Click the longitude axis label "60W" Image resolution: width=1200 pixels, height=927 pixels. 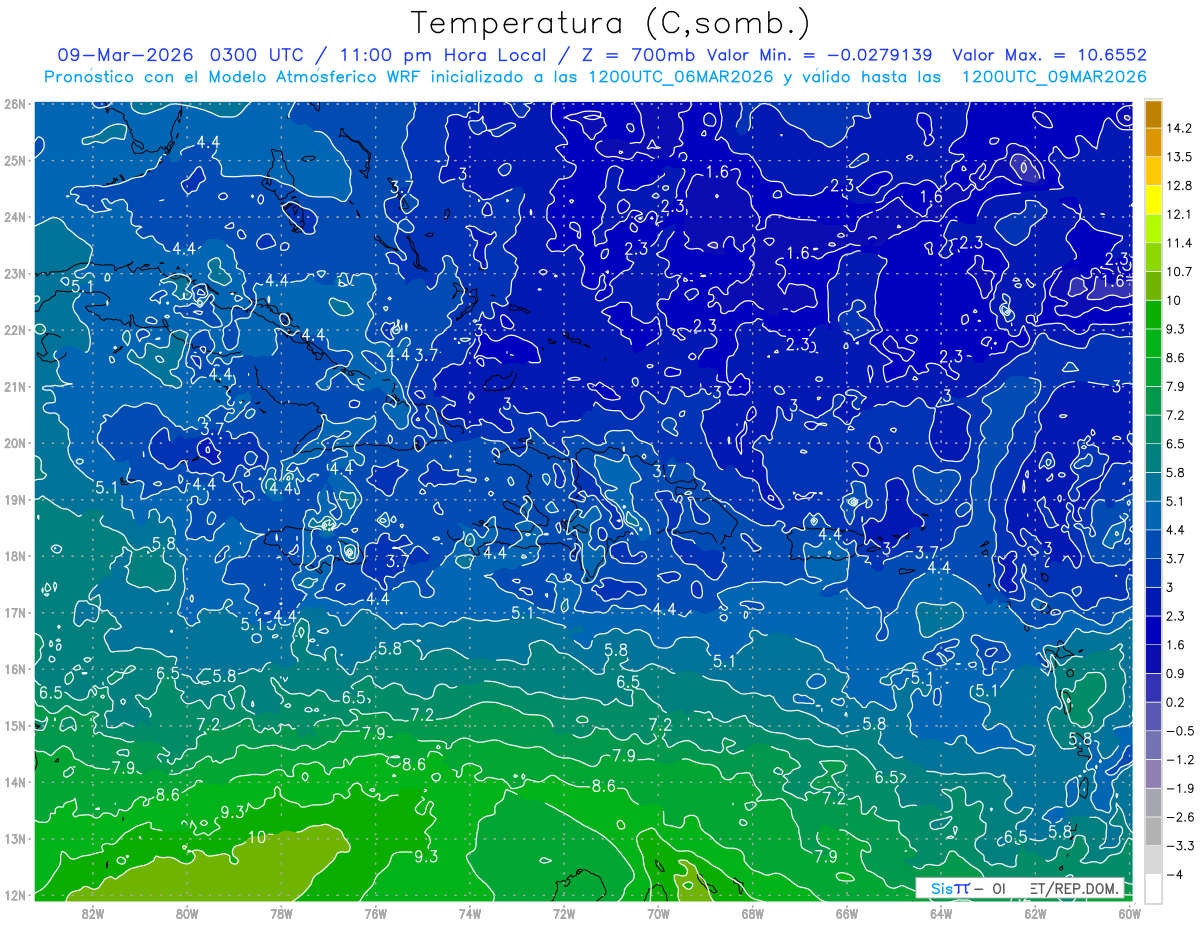pos(1130,913)
